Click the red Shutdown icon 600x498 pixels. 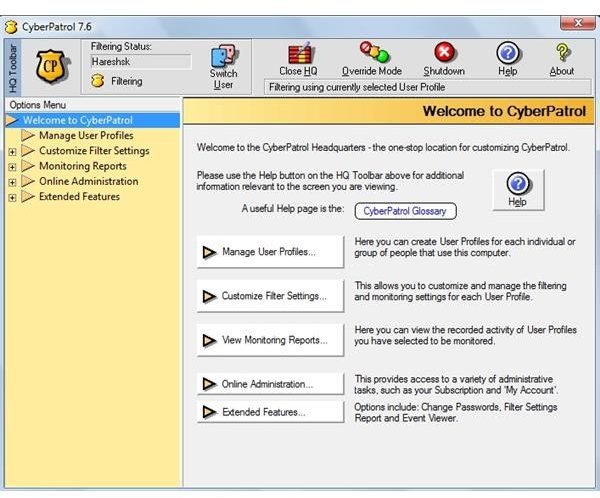(445, 52)
